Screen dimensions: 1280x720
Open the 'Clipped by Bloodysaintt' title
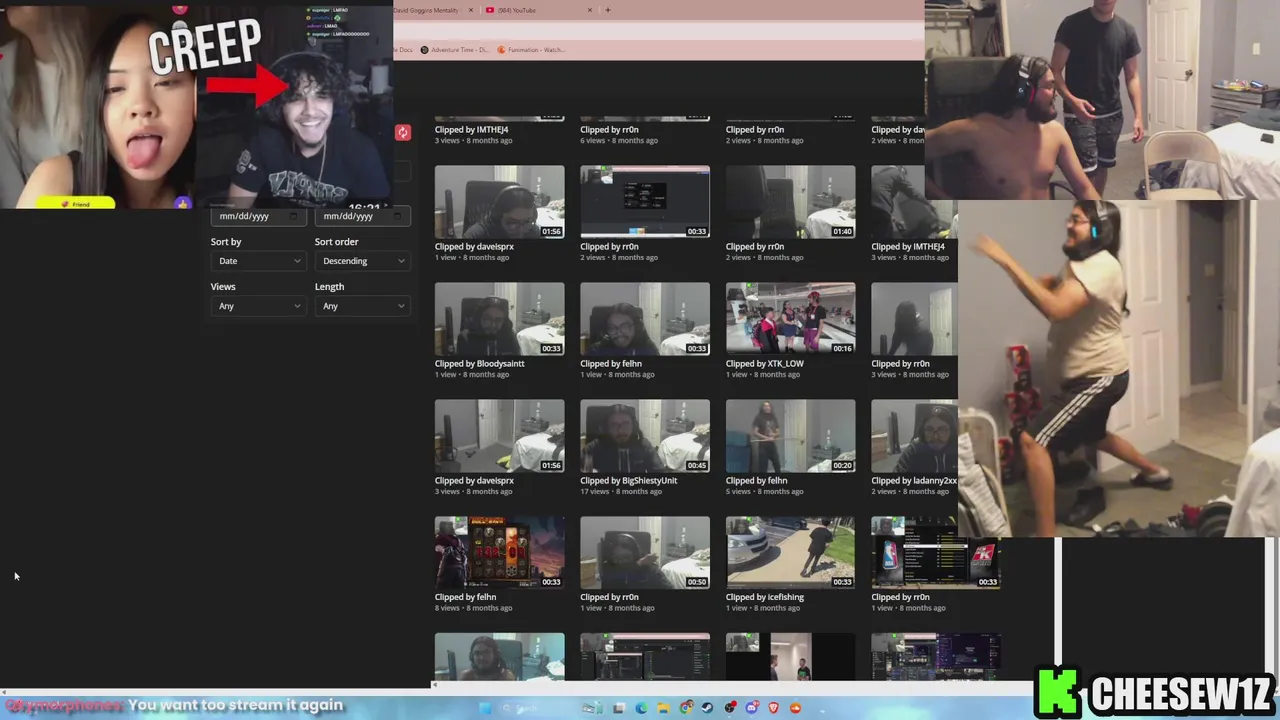coord(480,364)
